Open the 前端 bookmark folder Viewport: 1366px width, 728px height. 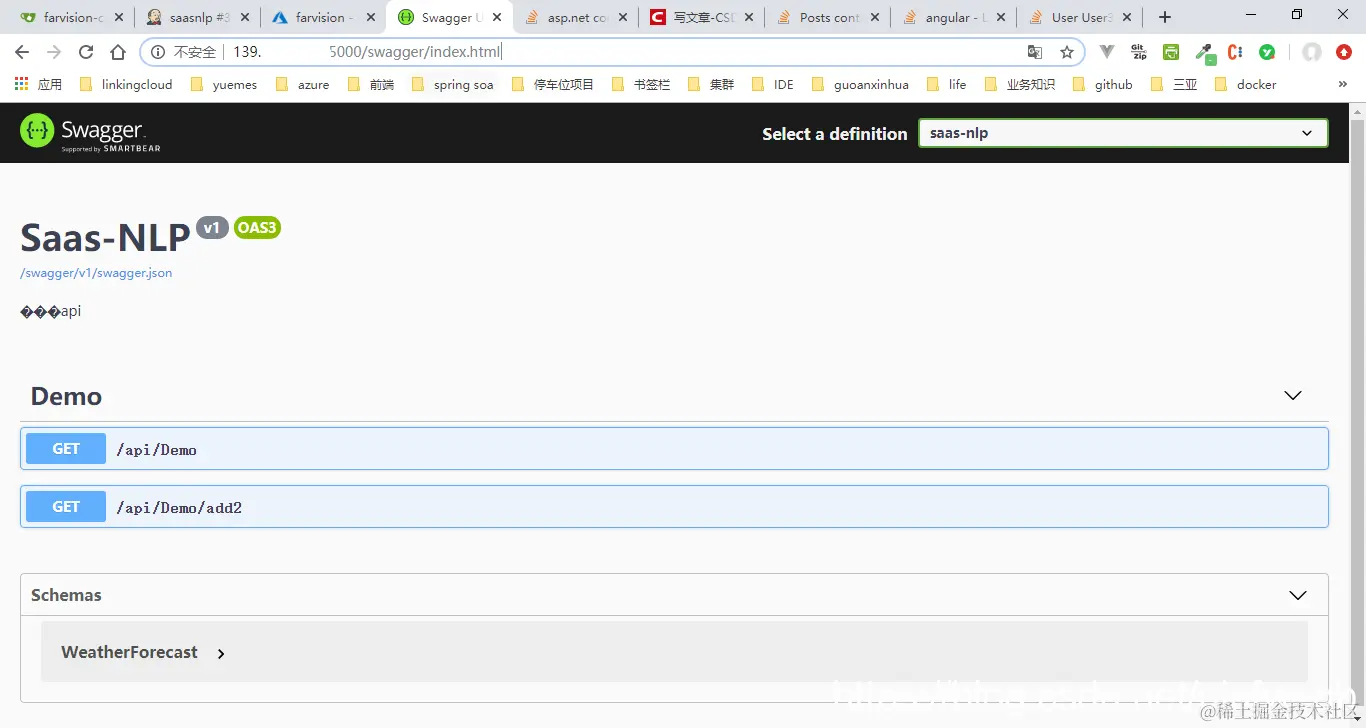[x=370, y=84]
